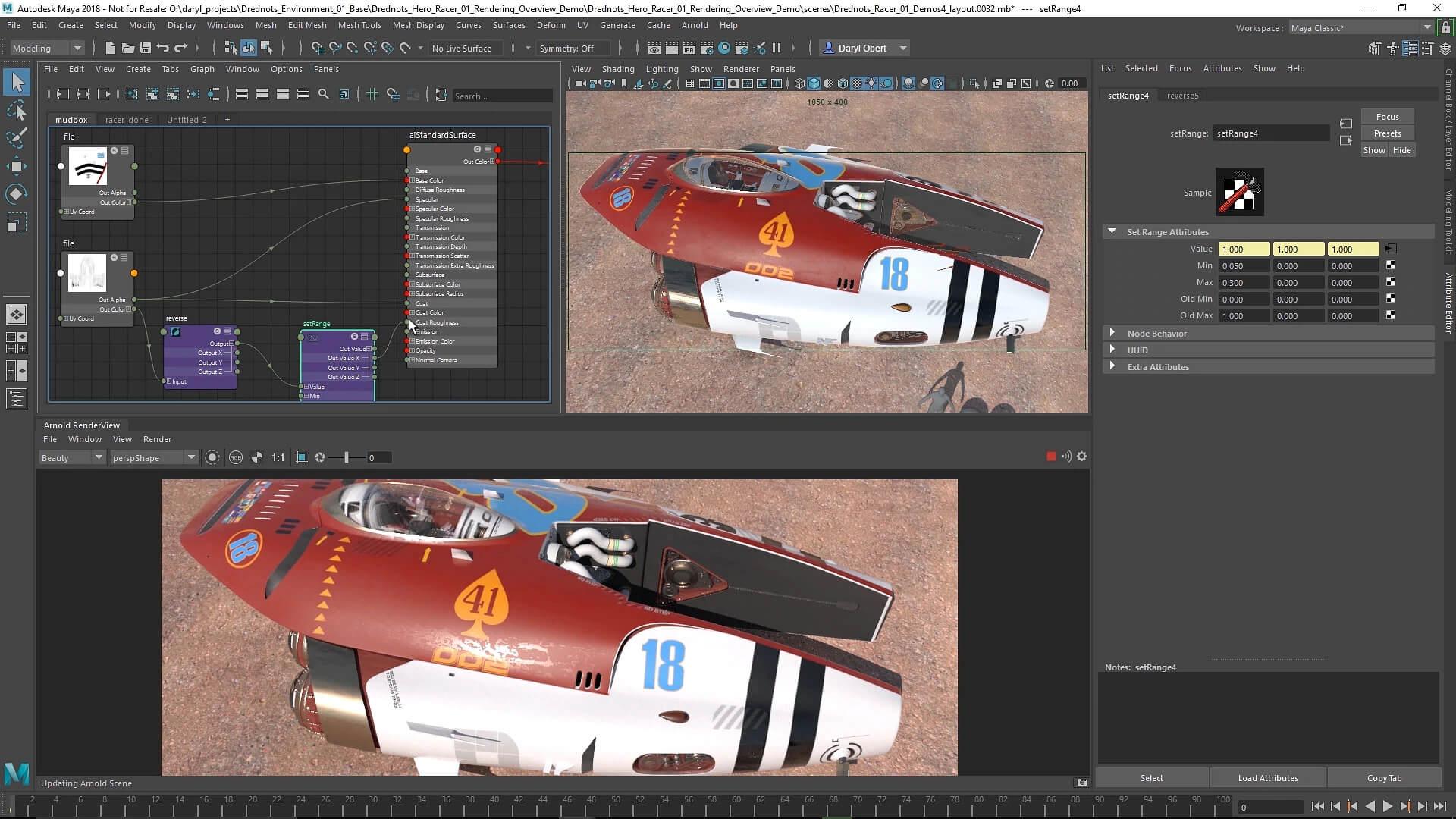1456x819 pixels.
Task: Click the New Scene icon
Action: click(110, 48)
